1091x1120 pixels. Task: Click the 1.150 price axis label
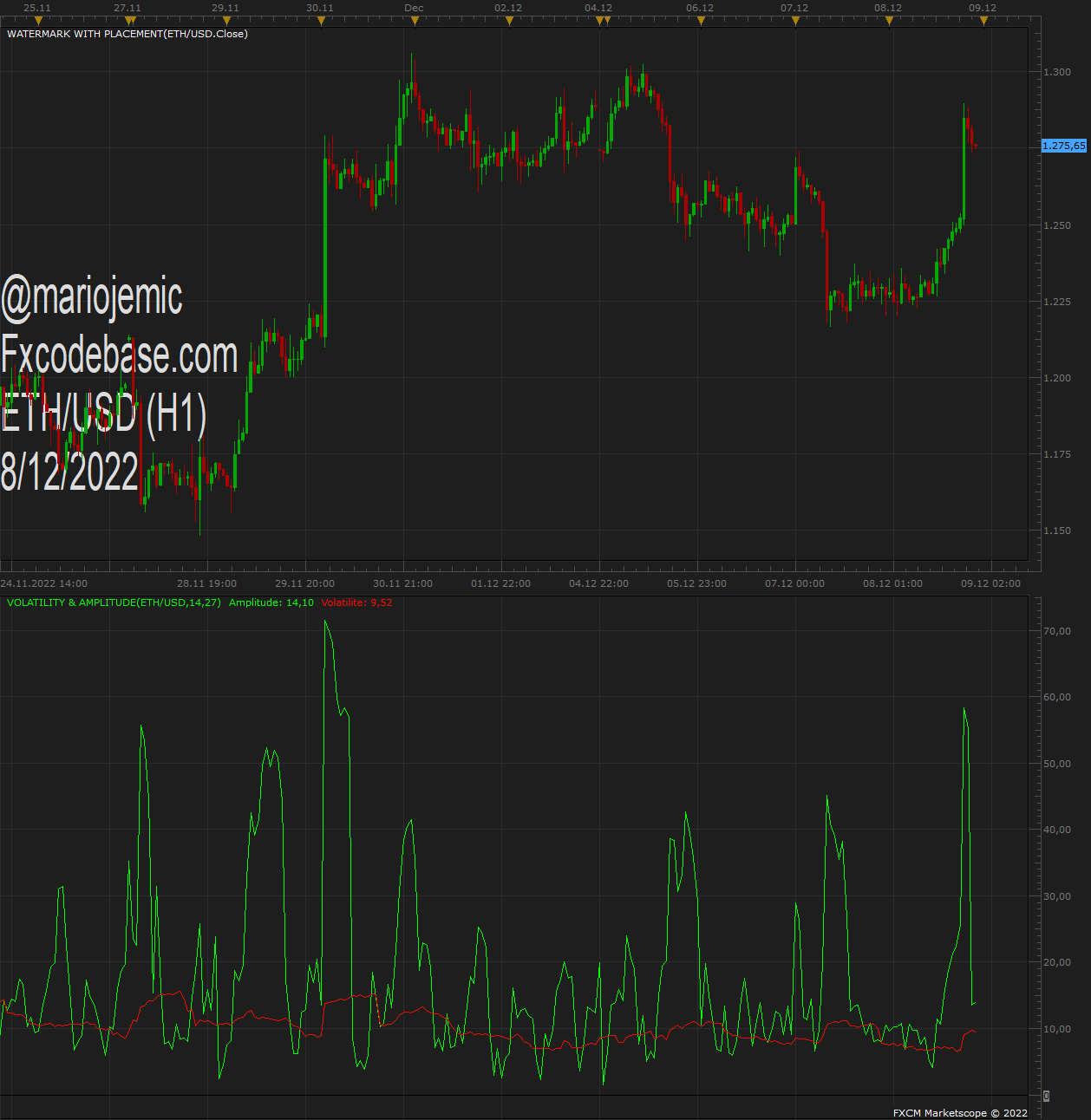point(1057,531)
